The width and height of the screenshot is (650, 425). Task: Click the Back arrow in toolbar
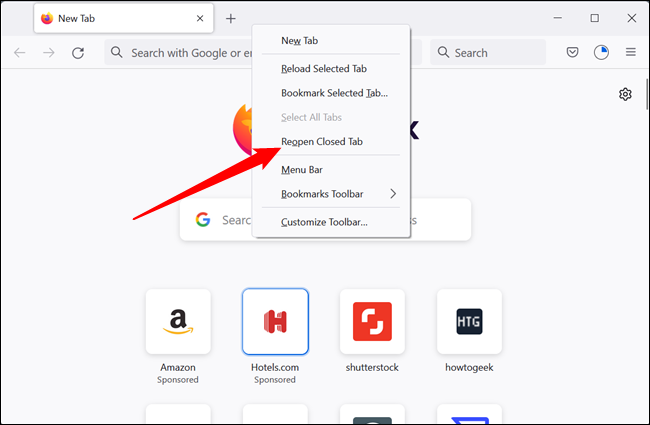[19, 53]
